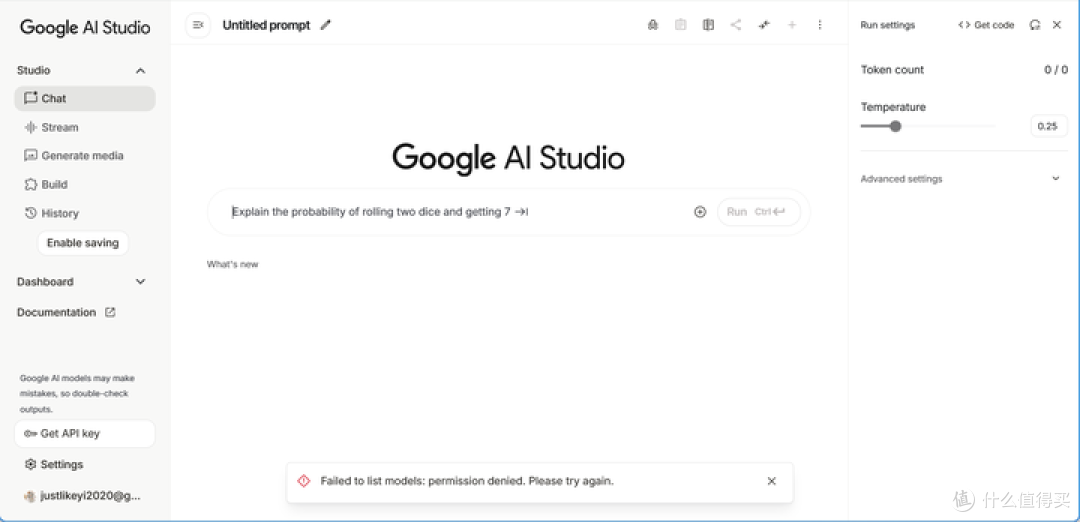The image size is (1080, 522).
Task: Click the AI models may make mistakes disclaimer
Action: pyautogui.click(x=77, y=394)
